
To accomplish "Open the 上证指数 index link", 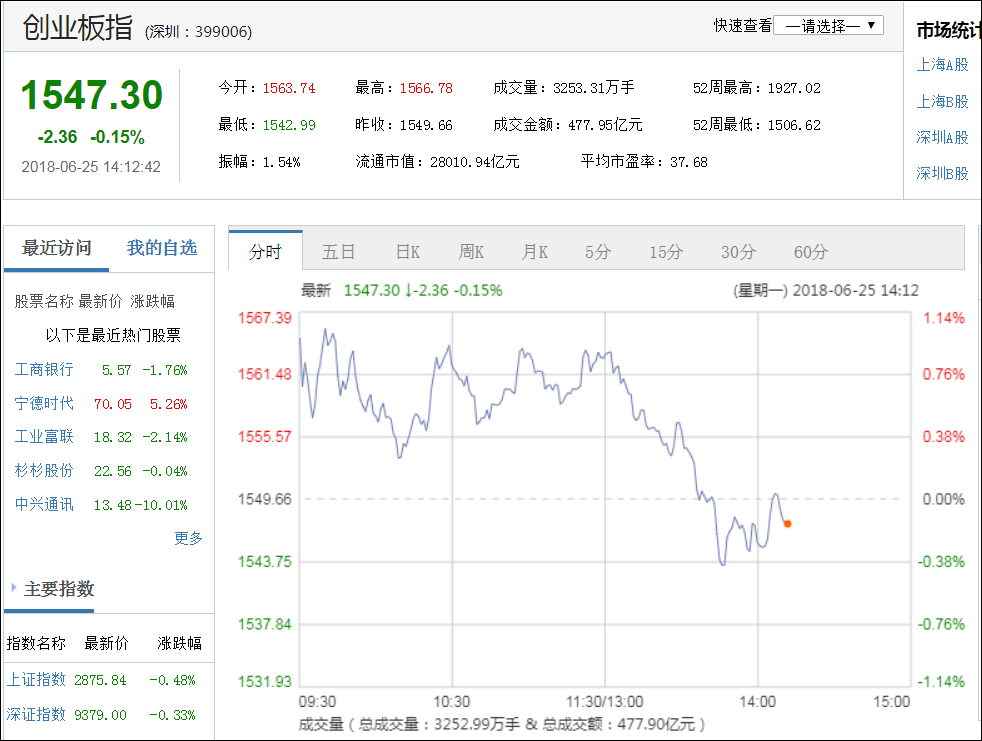I will 36,680.
